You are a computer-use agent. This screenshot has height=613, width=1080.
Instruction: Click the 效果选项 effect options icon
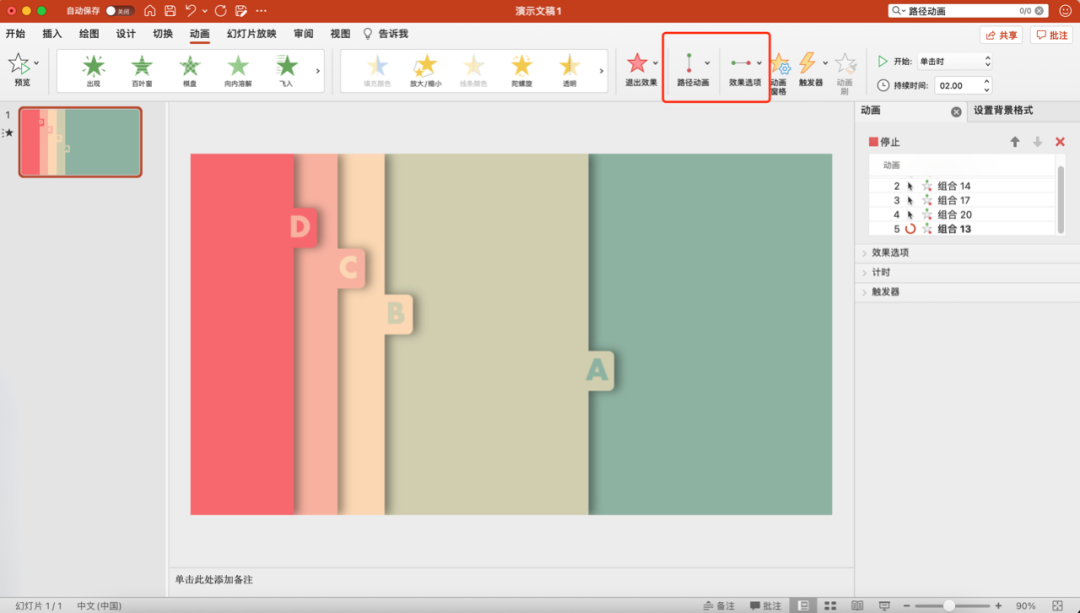pyautogui.click(x=741, y=63)
